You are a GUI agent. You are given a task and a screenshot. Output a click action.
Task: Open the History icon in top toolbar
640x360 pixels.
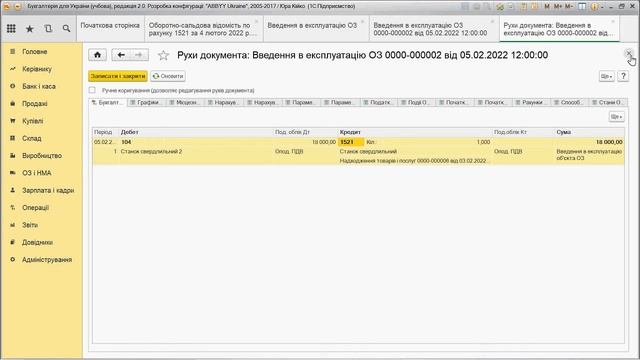[x=48, y=29]
